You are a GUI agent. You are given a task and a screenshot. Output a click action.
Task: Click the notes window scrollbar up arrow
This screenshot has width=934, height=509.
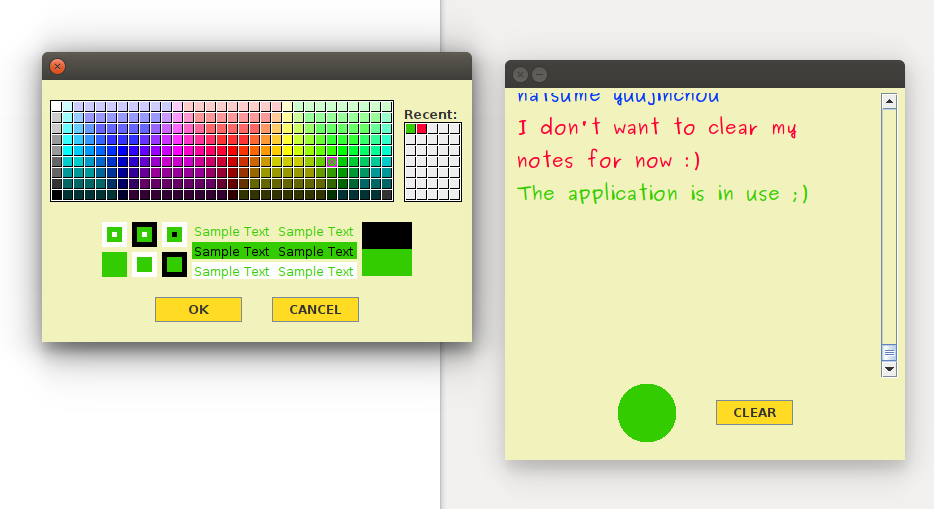coord(889,101)
